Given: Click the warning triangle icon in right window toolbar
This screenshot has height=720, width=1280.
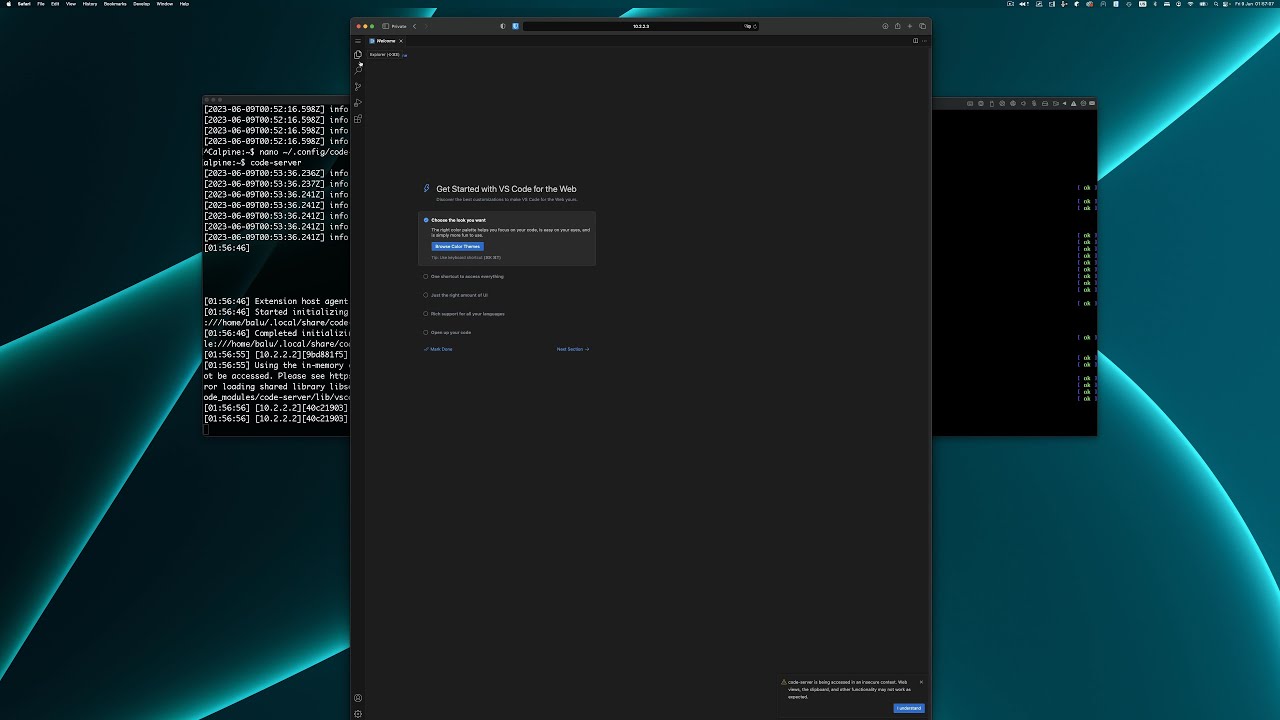Looking at the screenshot, I should click(x=1073, y=103).
